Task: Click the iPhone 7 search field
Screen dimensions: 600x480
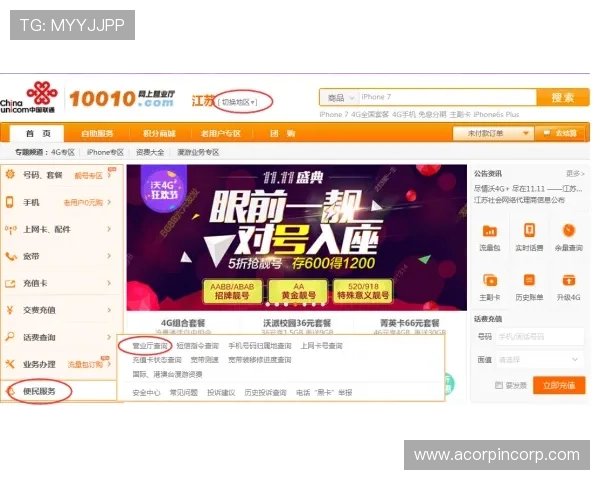Action: [447, 98]
